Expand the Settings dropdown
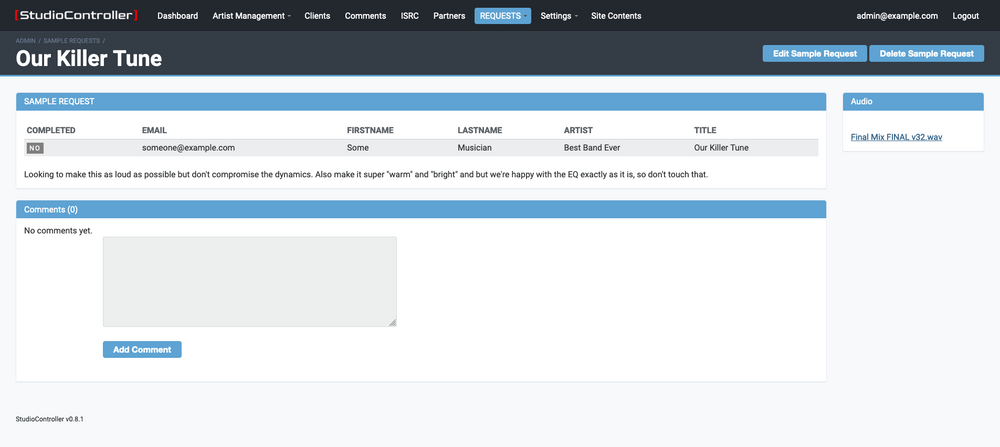1000x447 pixels. (x=559, y=16)
